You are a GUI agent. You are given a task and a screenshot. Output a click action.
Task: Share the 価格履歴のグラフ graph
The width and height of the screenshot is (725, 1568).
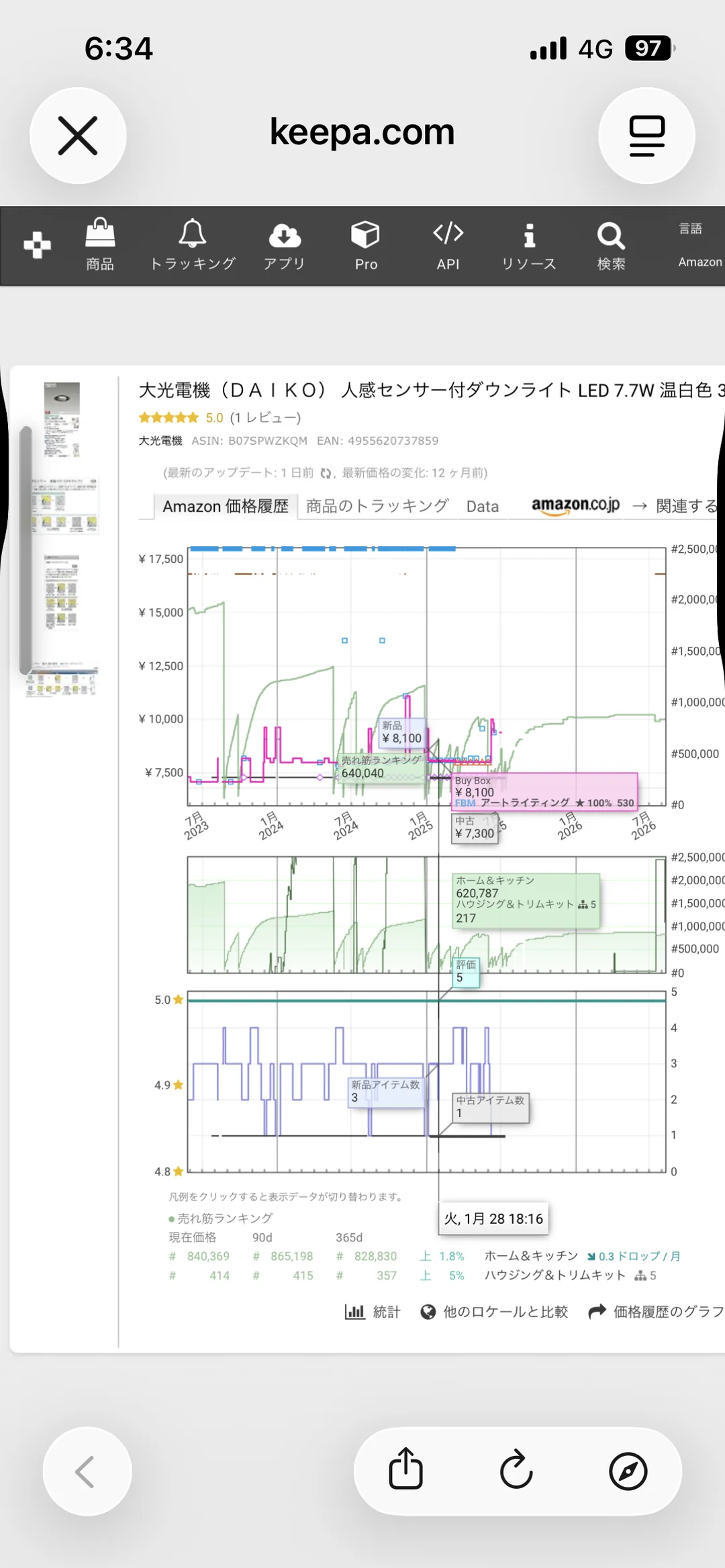click(x=656, y=1312)
